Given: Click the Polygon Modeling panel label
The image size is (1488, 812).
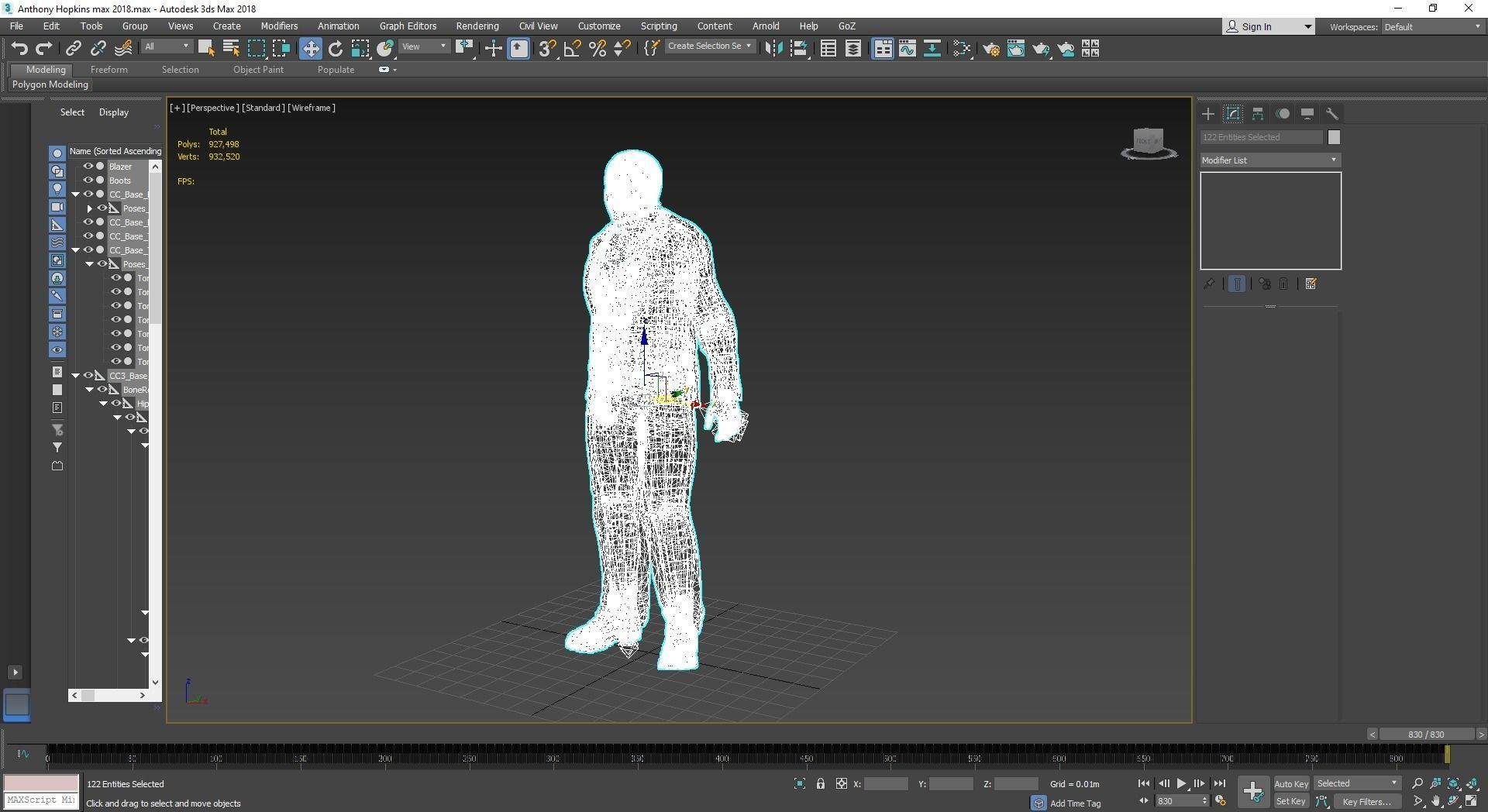Looking at the screenshot, I should click(x=50, y=84).
